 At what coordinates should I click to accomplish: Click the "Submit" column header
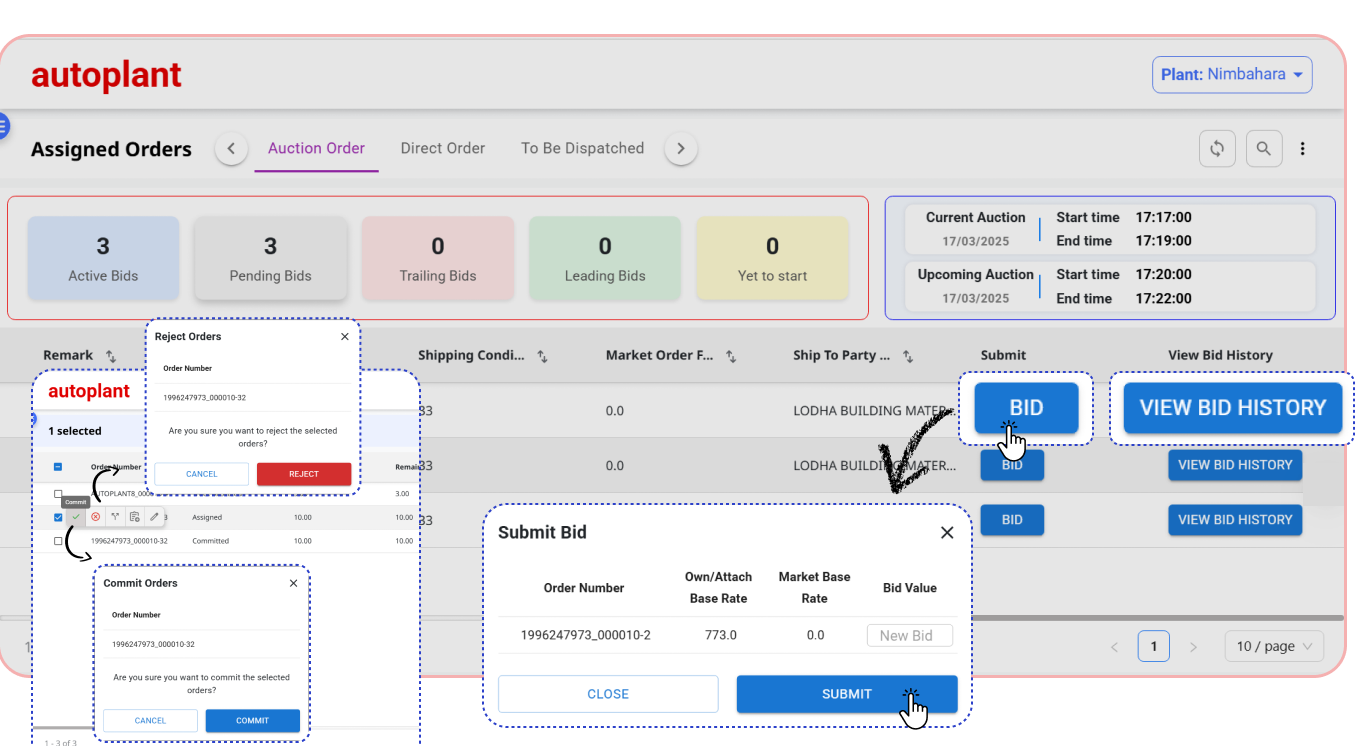coord(1003,355)
